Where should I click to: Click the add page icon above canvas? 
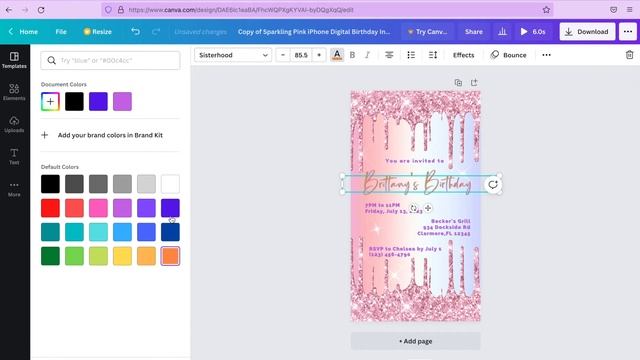(474, 82)
